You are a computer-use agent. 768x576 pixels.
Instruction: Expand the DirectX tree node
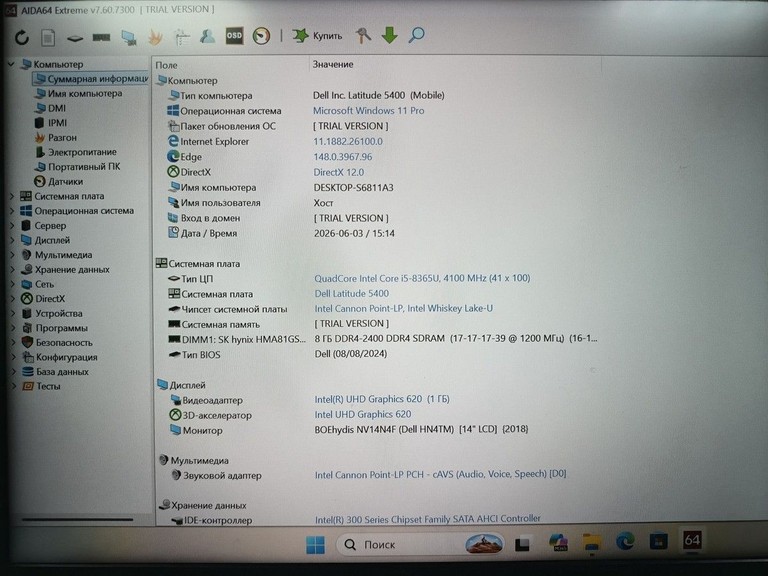[x=12, y=299]
